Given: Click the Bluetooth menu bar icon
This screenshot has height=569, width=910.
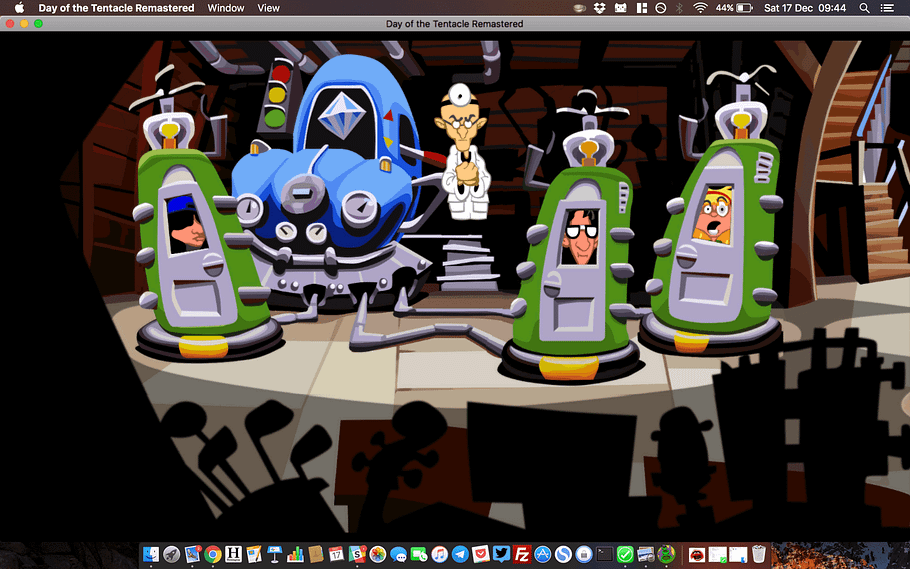Looking at the screenshot, I should [x=680, y=8].
